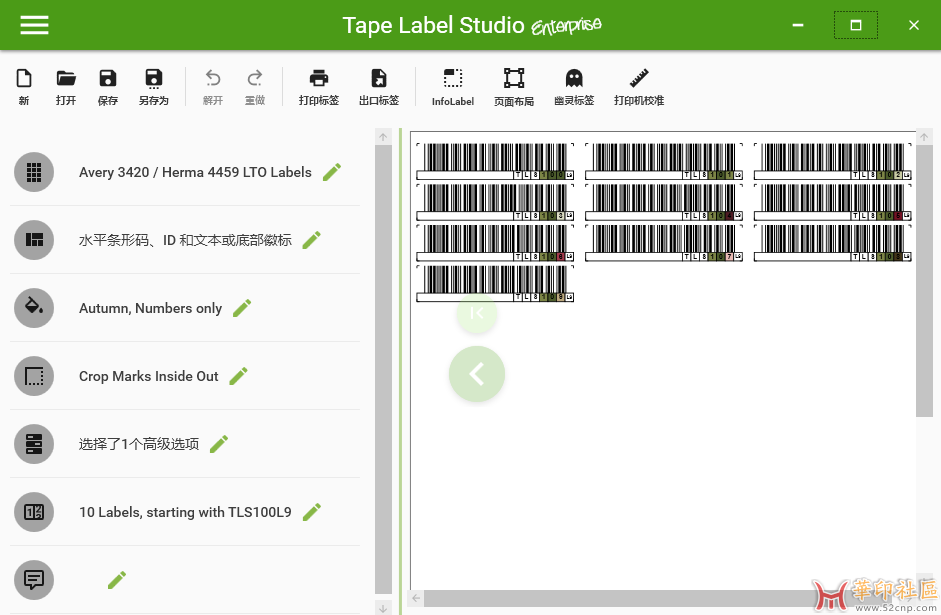
Task: Select "Crop Marks Inside Out" text
Action: (x=149, y=376)
